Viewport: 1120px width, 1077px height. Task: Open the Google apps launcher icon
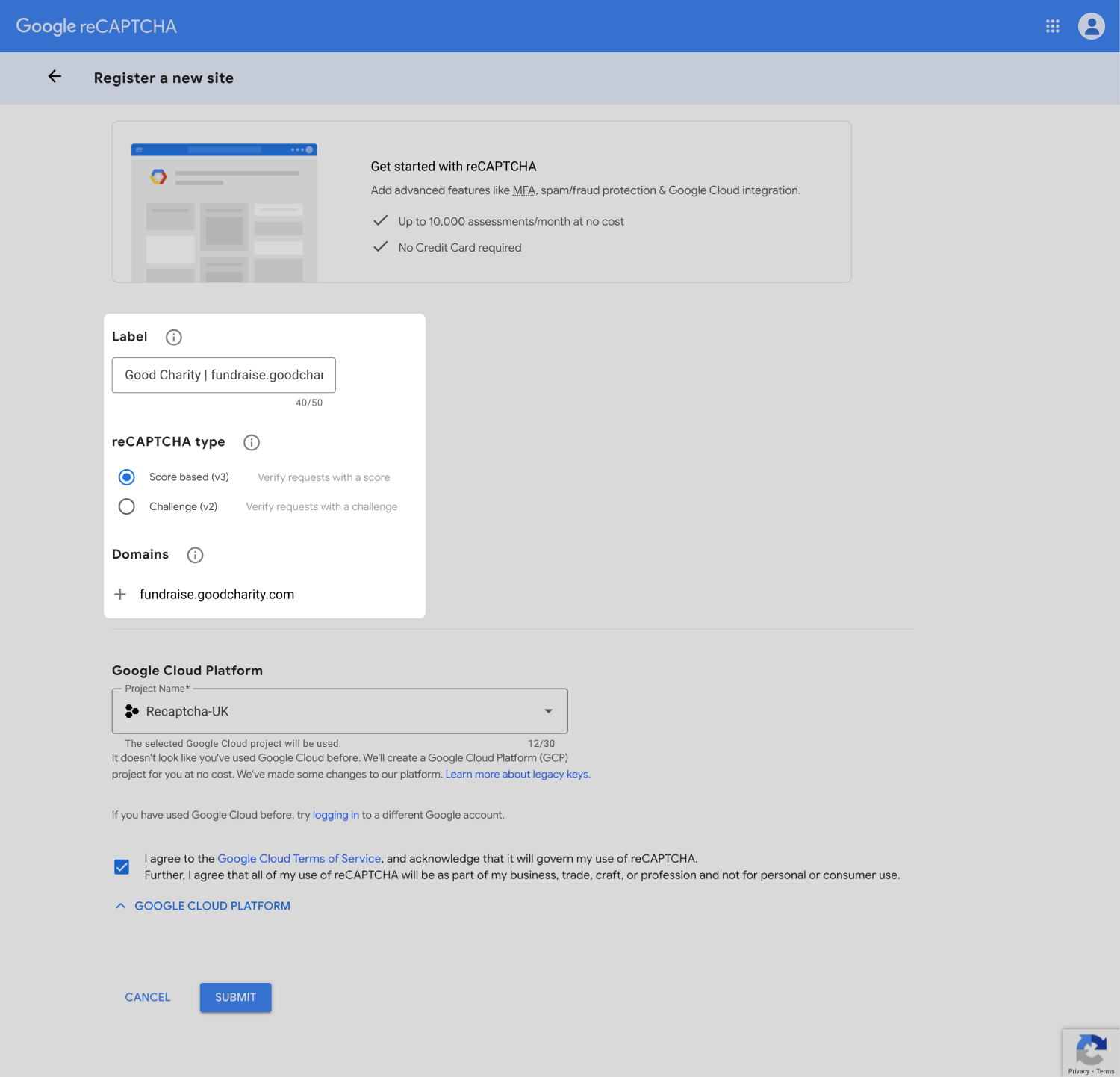[x=1052, y=25]
